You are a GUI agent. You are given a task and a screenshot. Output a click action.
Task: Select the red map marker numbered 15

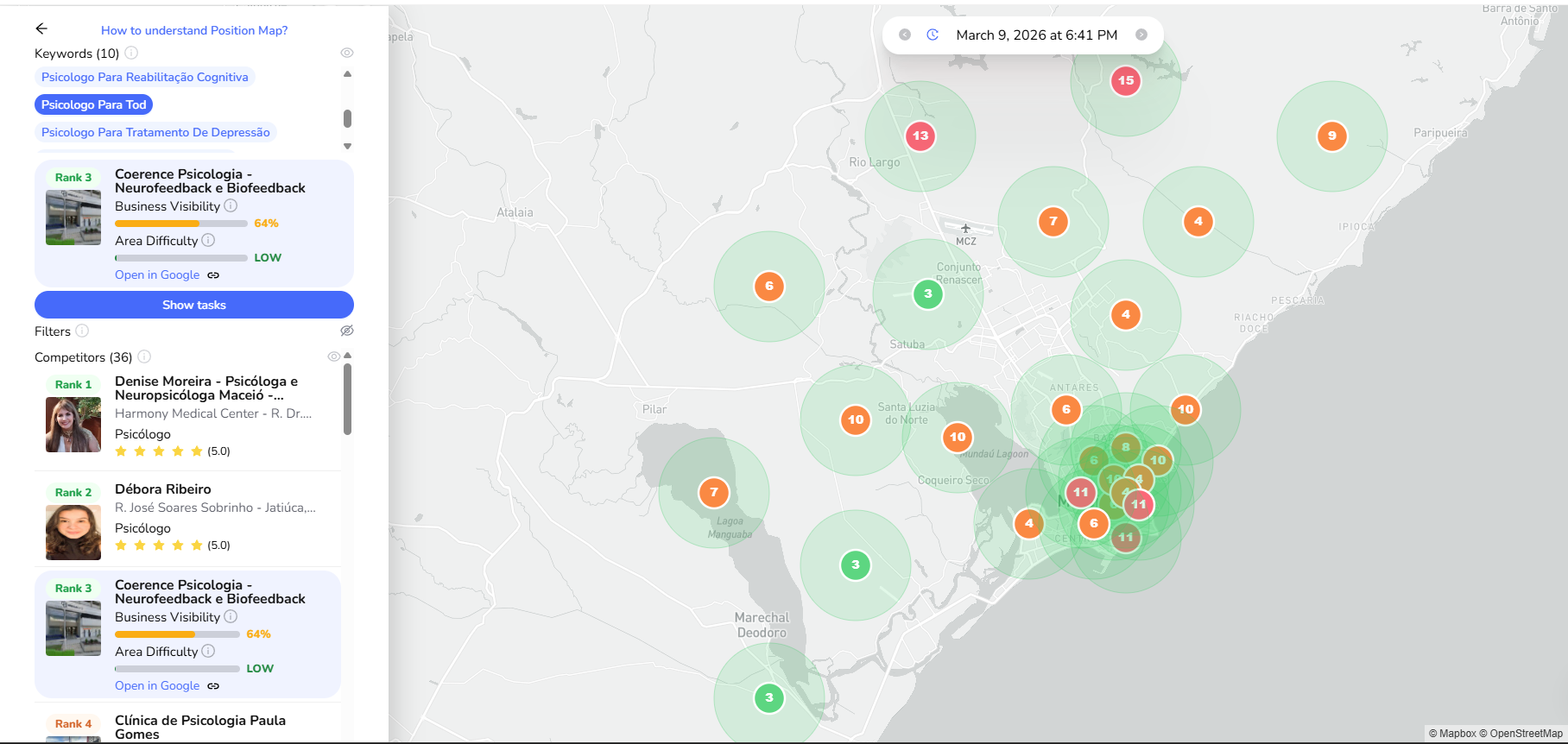pyautogui.click(x=1126, y=80)
